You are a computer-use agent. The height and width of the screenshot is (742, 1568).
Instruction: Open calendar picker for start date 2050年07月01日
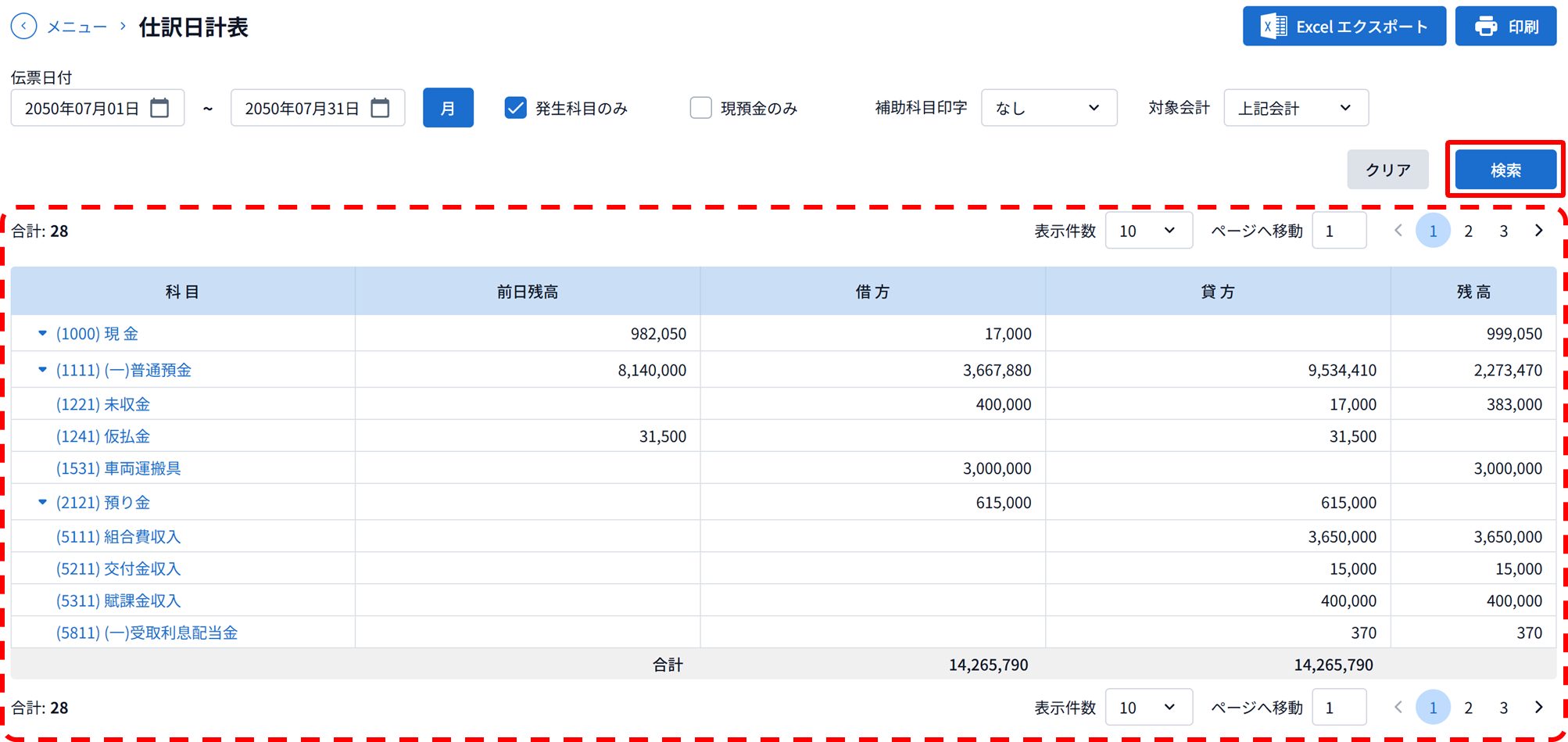coord(159,108)
